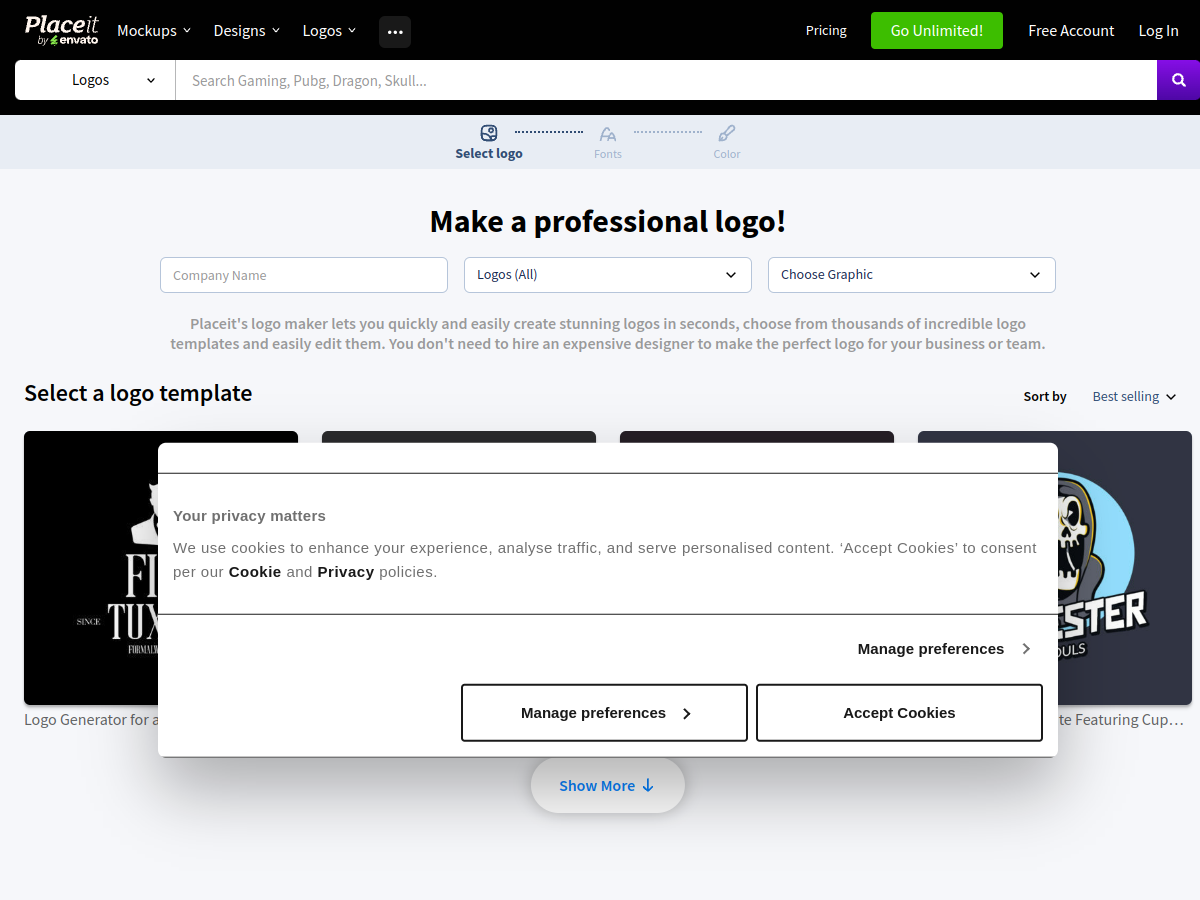1200x900 pixels.
Task: Open the Mockups menu
Action: point(147,30)
